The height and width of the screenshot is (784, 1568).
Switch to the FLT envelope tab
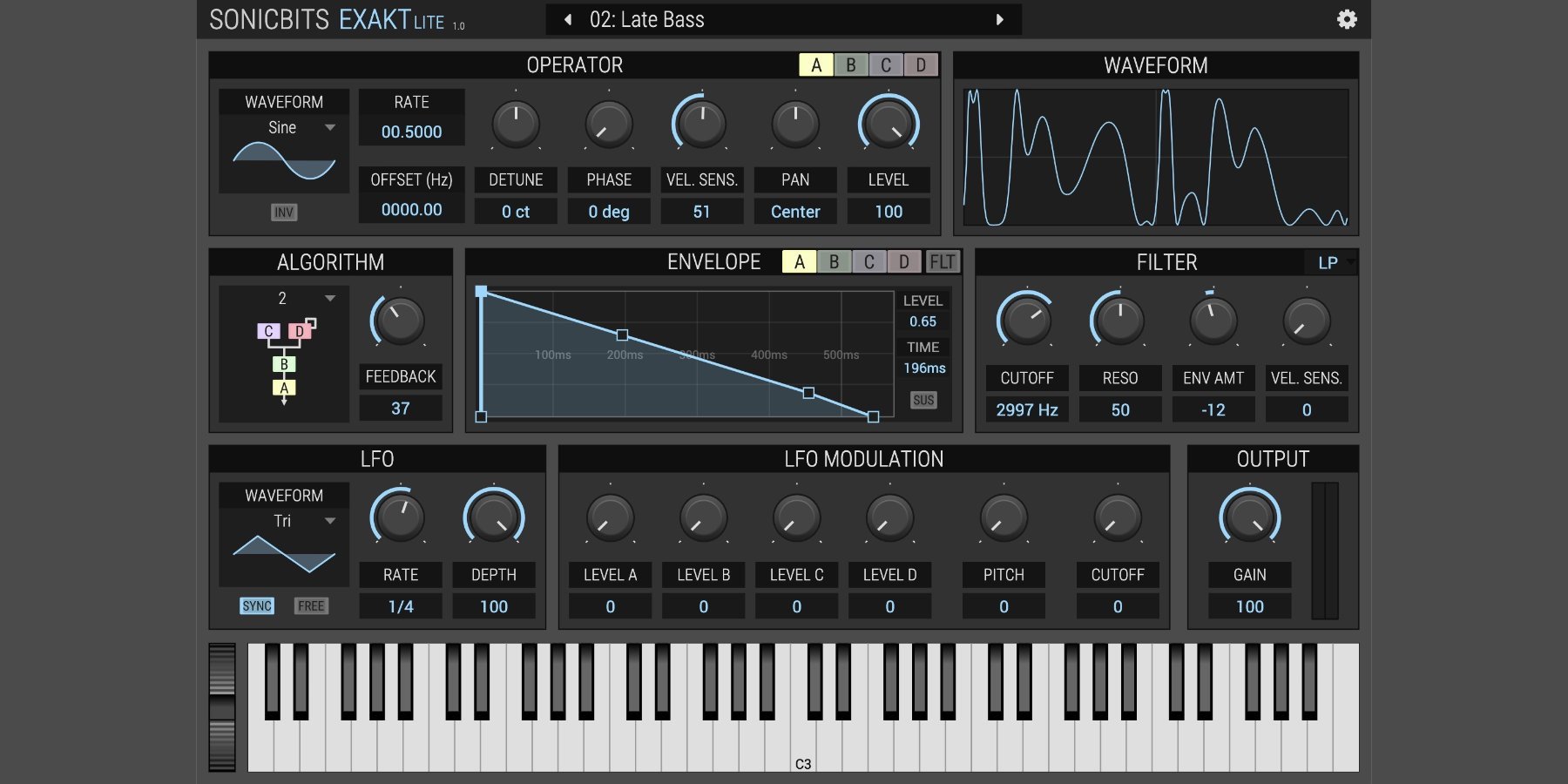coord(942,262)
